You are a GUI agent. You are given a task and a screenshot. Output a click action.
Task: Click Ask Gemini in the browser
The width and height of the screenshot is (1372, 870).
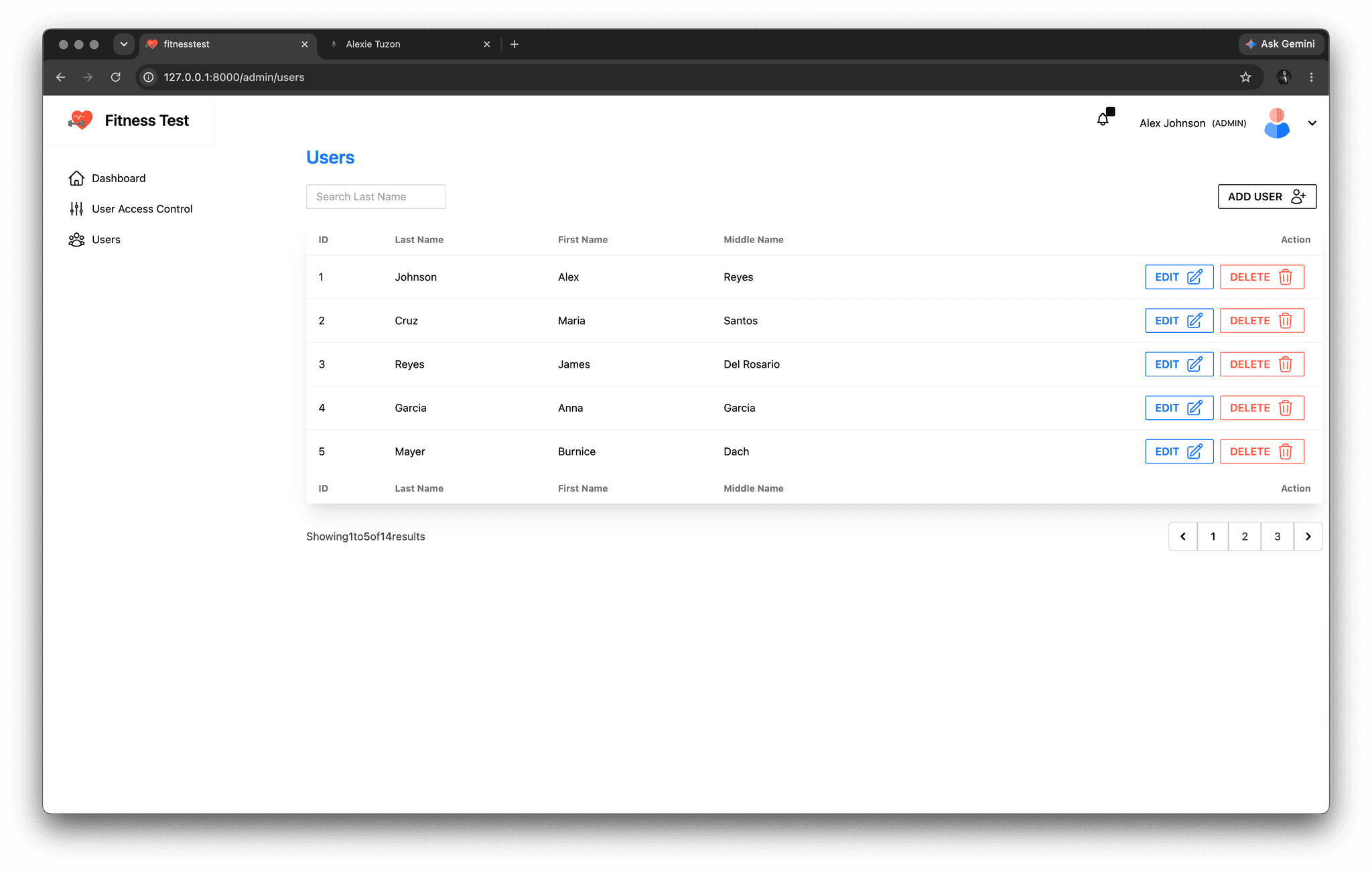1280,44
